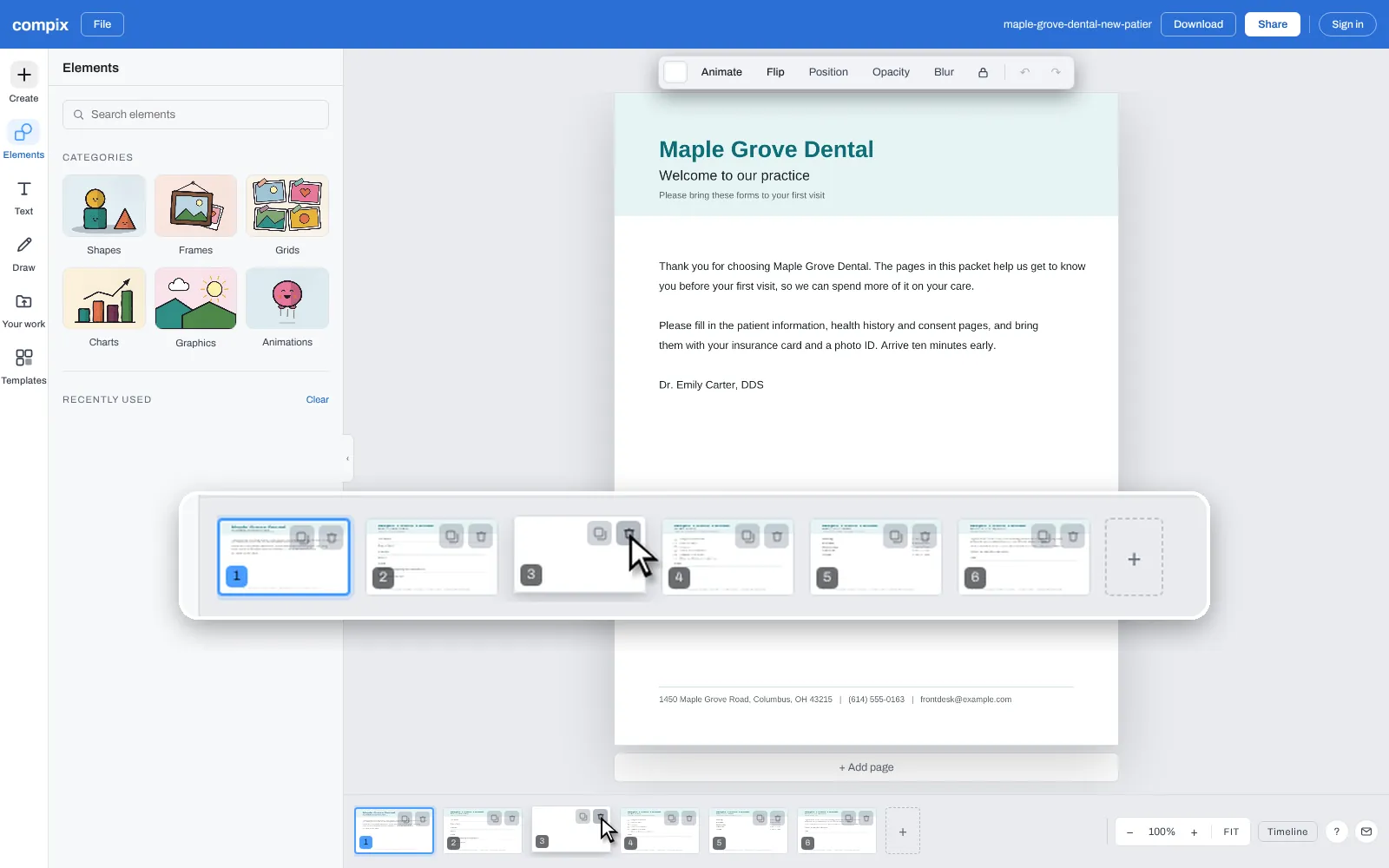Image resolution: width=1389 pixels, height=868 pixels.
Task: Select the 'Dr. Emily Carter, DDS' text line
Action: [711, 385]
